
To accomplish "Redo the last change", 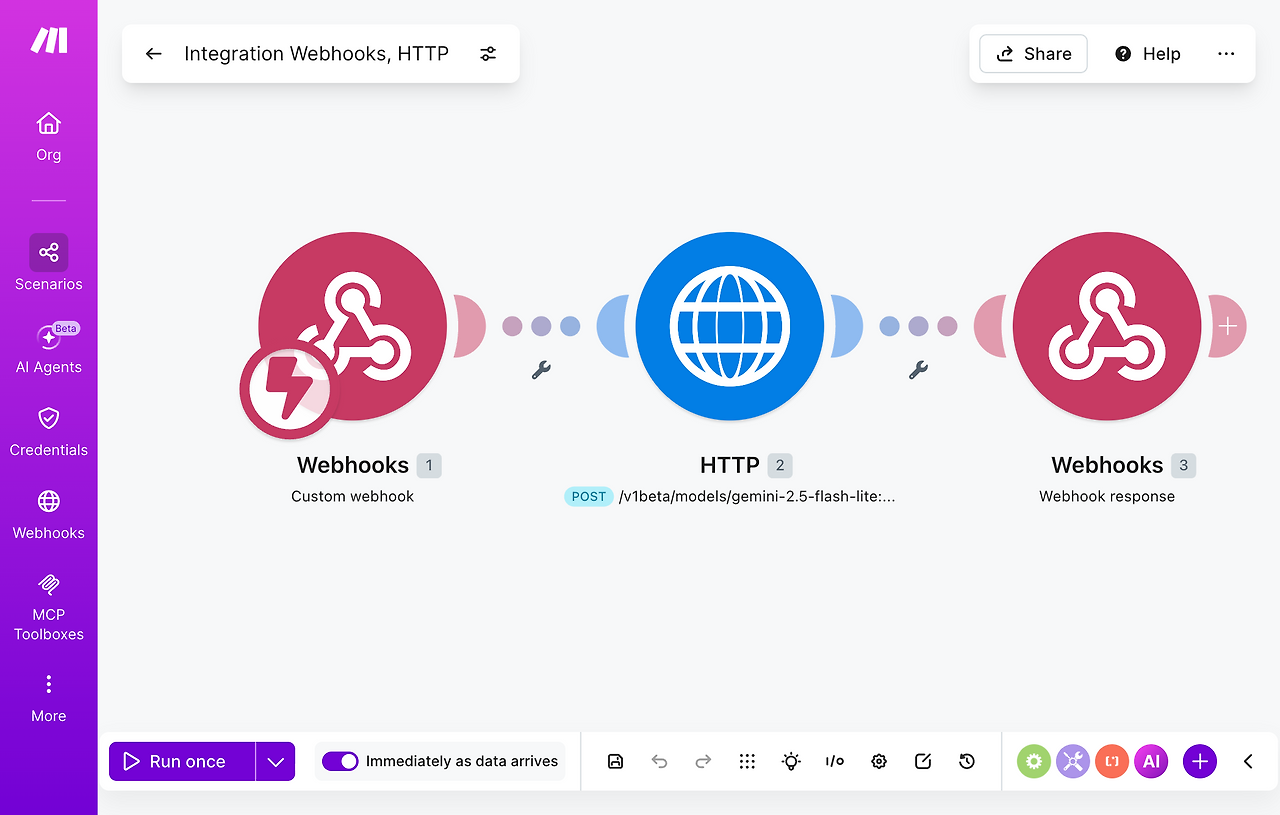I will (x=703, y=761).
